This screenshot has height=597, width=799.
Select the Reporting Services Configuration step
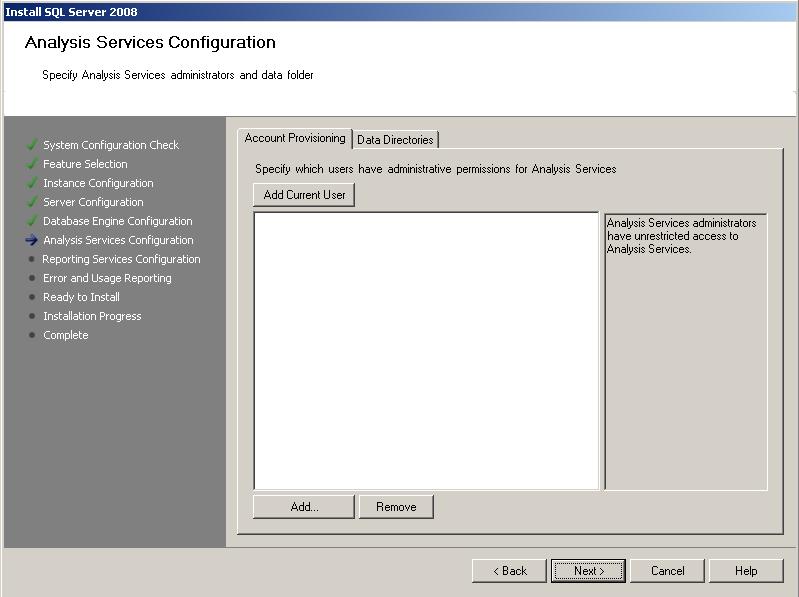121,259
